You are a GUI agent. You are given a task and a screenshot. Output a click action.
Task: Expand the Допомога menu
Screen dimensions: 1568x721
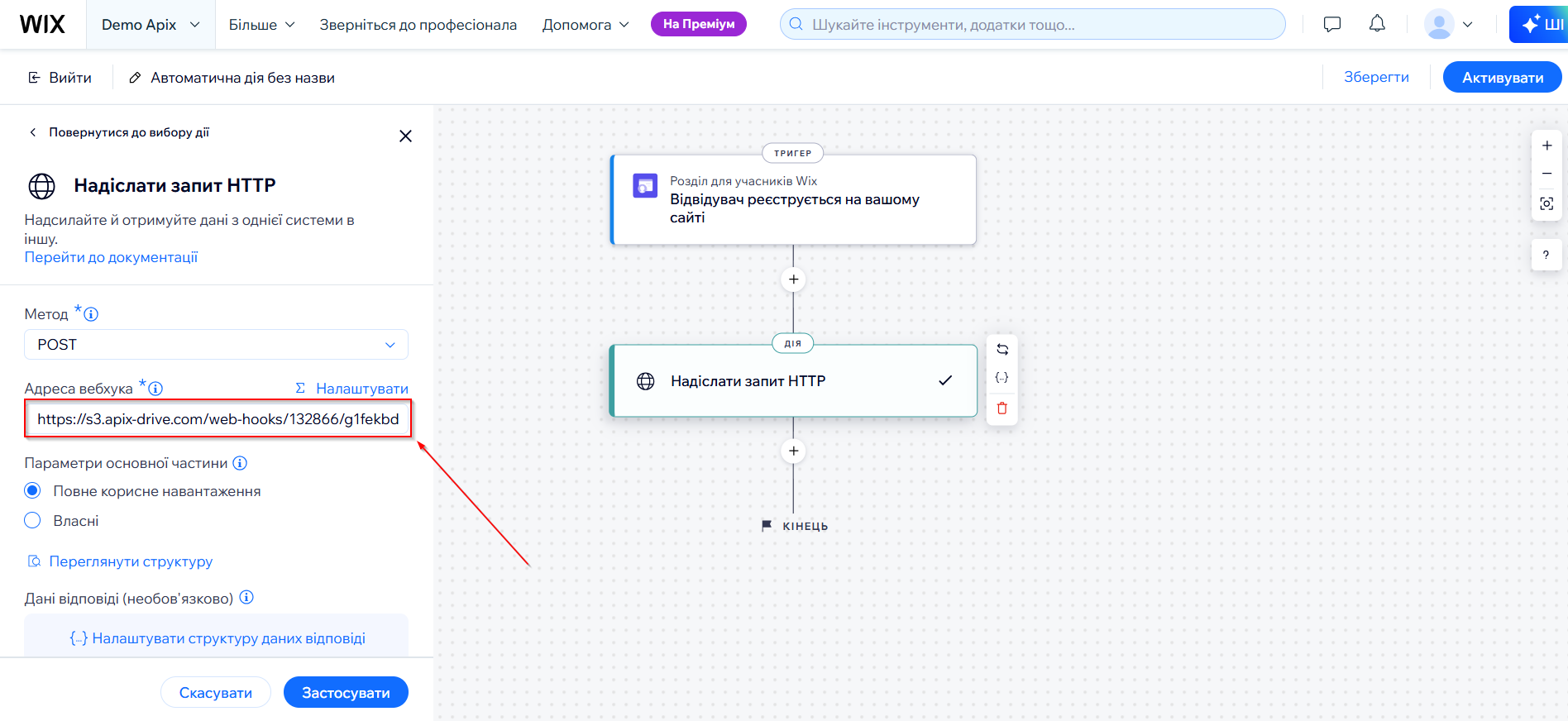pyautogui.click(x=586, y=25)
